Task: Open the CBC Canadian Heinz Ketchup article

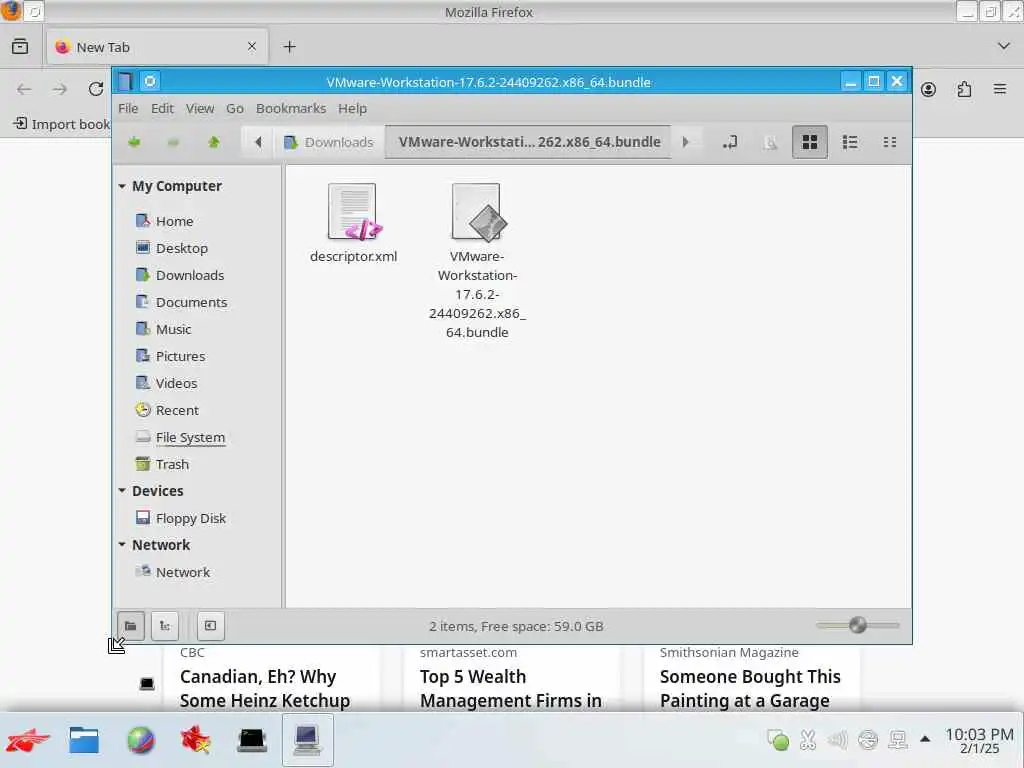Action: point(264,688)
